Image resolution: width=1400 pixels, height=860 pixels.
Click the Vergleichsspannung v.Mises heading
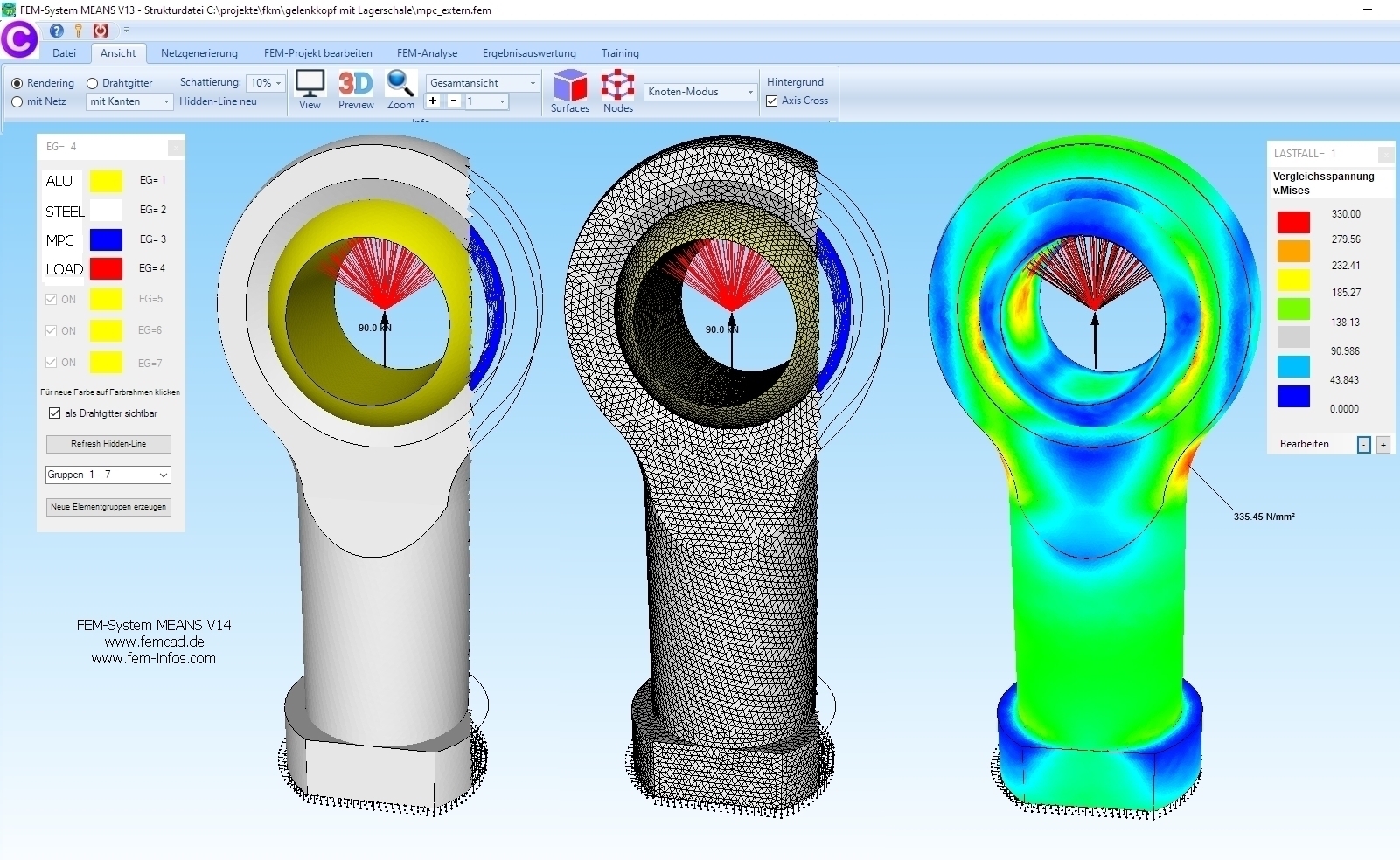tap(1323, 183)
